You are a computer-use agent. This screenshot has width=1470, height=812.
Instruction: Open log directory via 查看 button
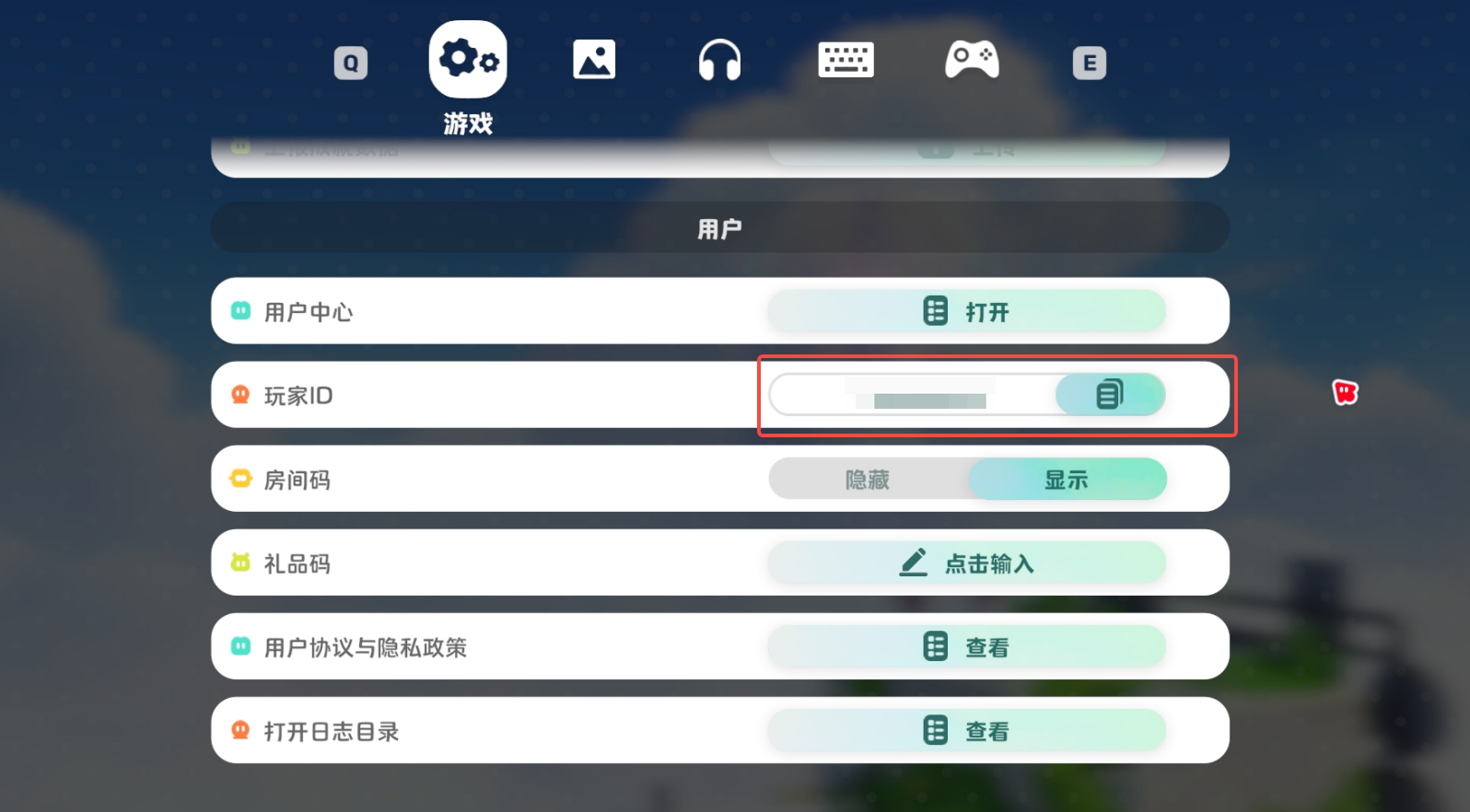(967, 731)
